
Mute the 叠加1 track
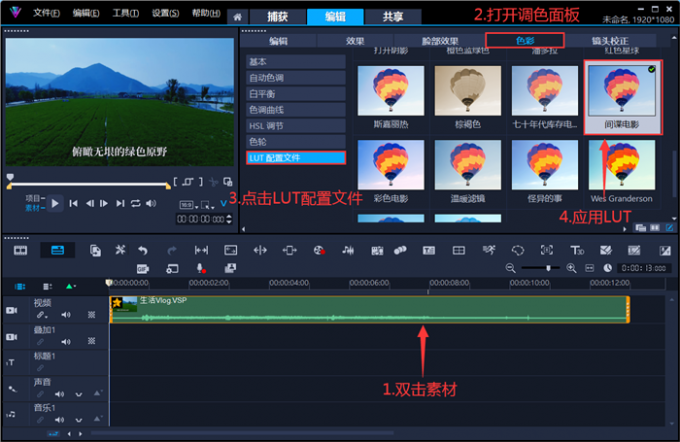pos(66,342)
